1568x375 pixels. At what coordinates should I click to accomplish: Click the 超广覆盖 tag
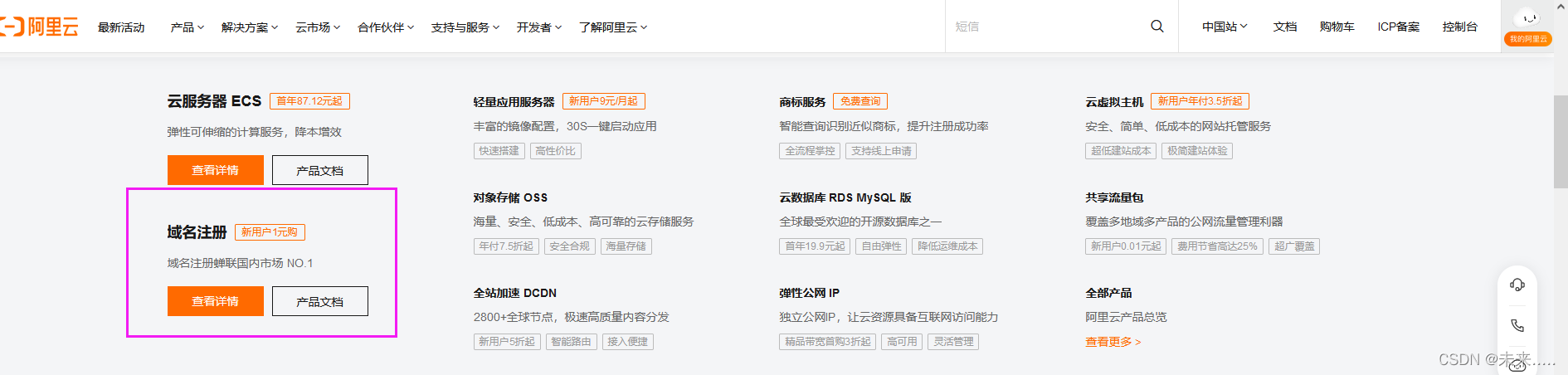(1294, 246)
